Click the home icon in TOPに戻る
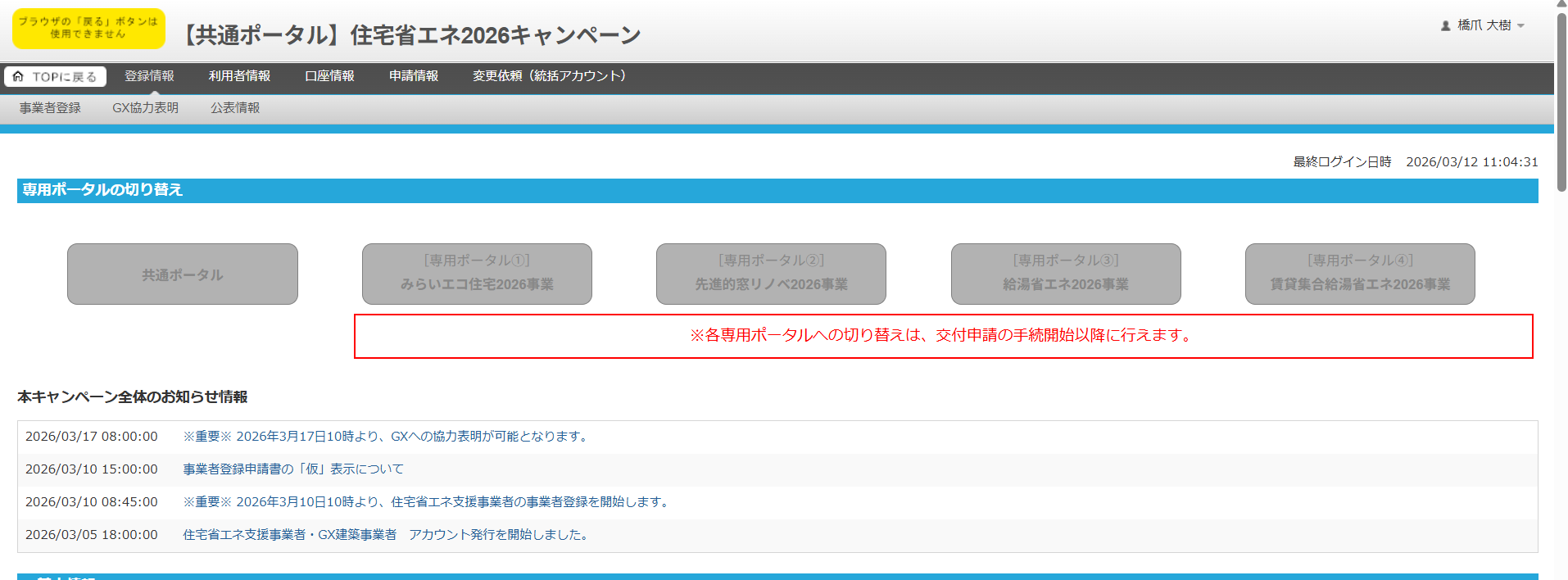The width and height of the screenshot is (1568, 580). (18, 76)
